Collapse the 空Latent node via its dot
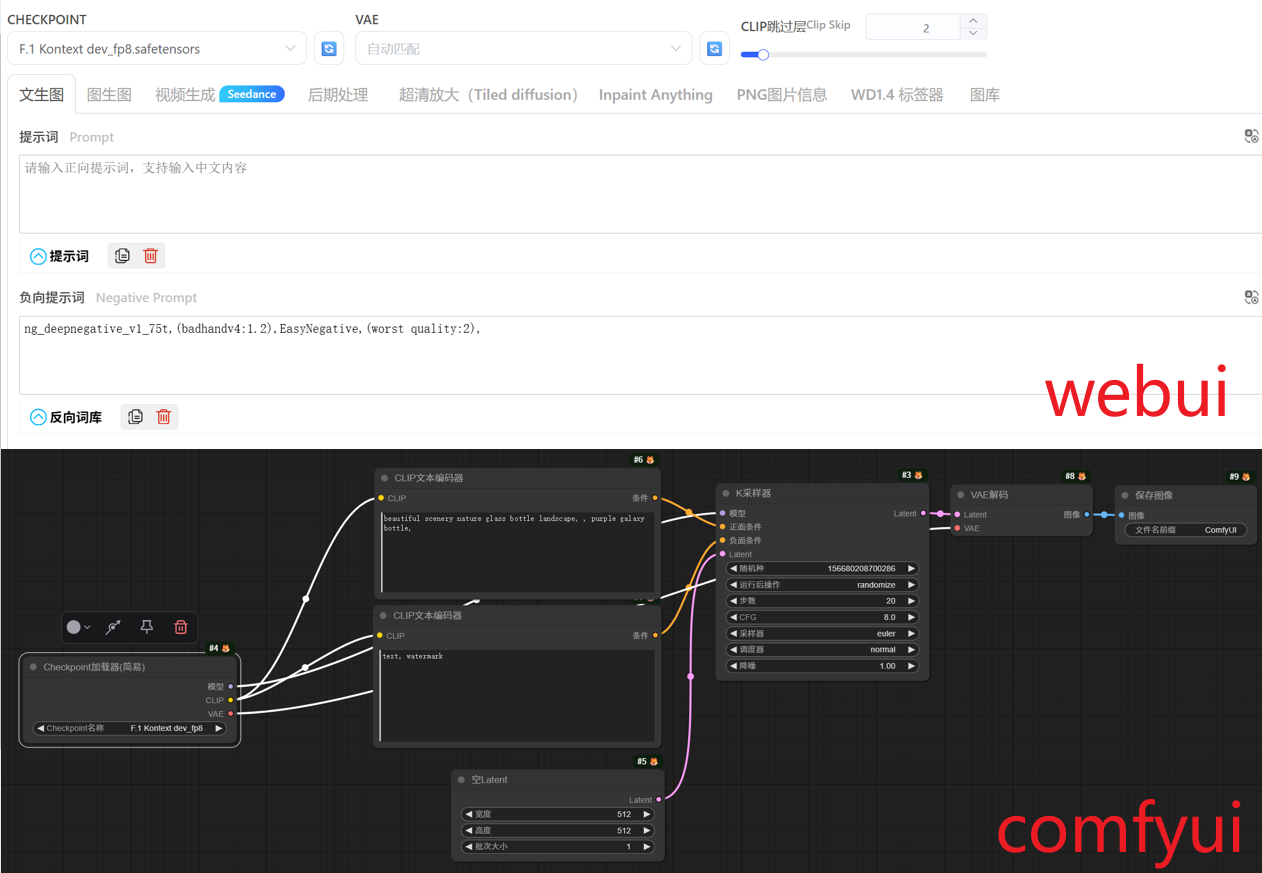This screenshot has height=873, width=1262. tap(461, 779)
